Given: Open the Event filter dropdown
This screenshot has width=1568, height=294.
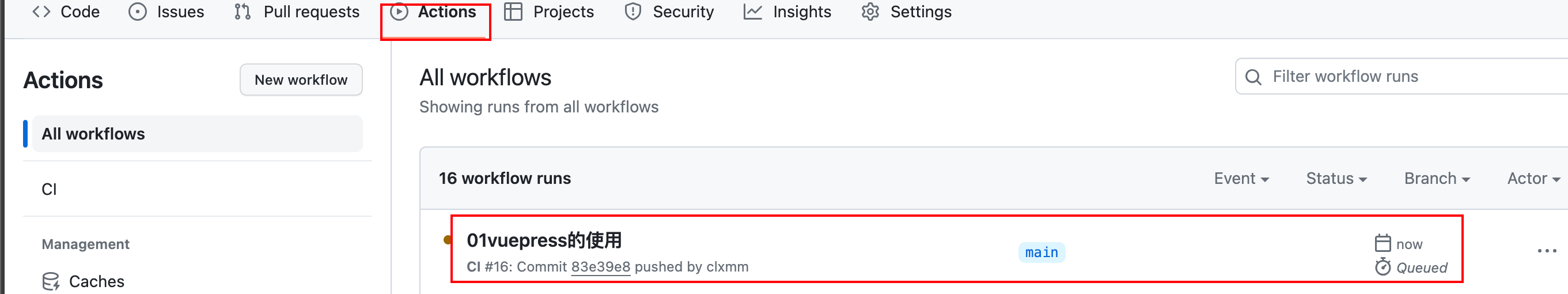Looking at the screenshot, I should coord(1241,178).
